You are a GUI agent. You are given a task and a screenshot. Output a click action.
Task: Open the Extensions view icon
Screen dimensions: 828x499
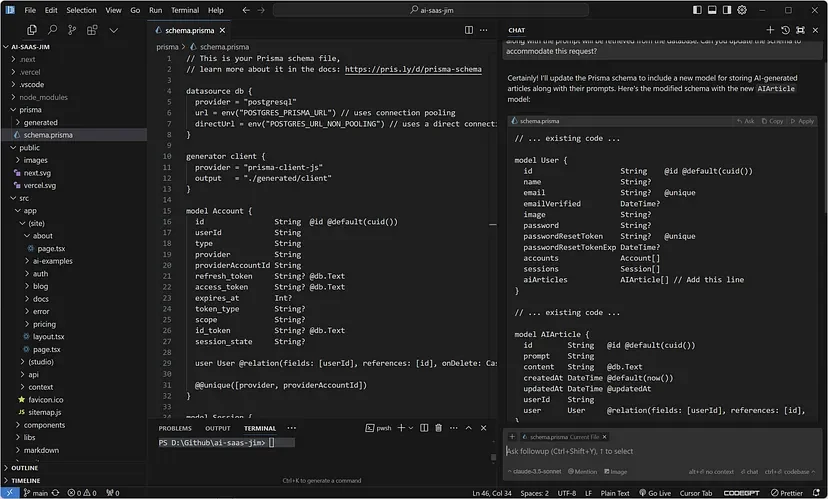click(x=92, y=30)
